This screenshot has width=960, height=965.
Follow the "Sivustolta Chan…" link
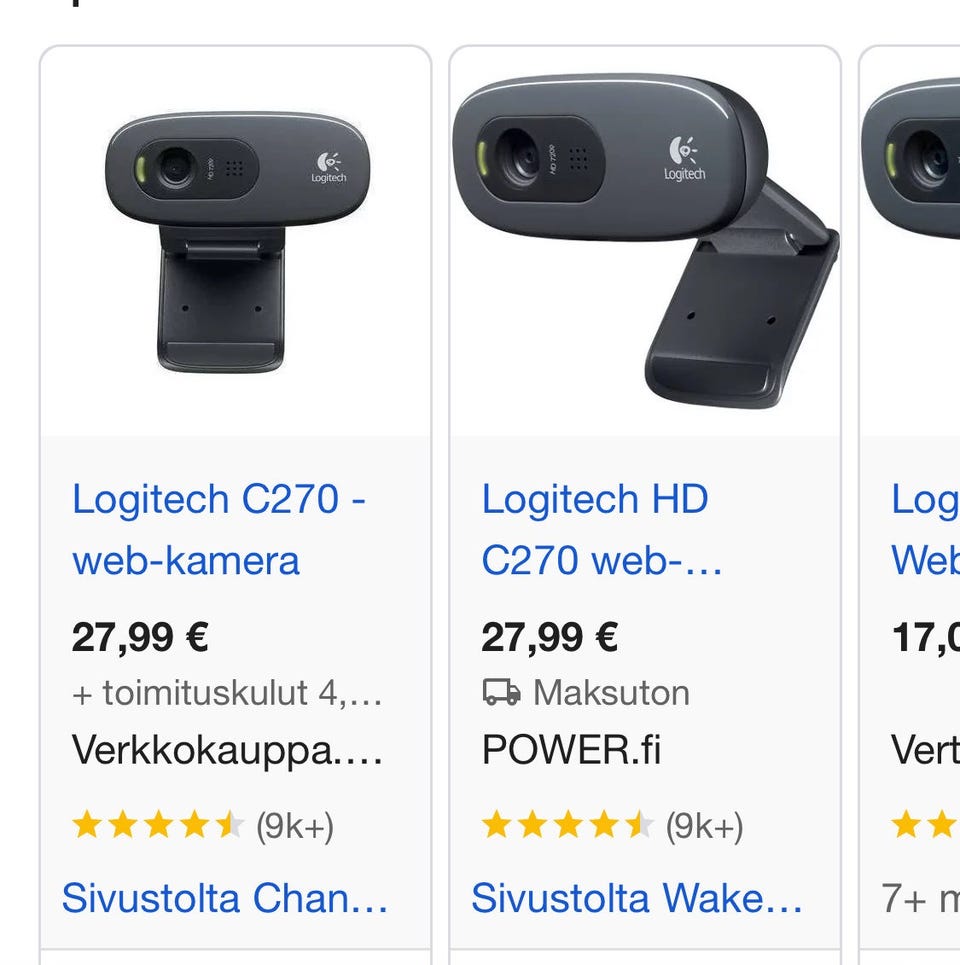(x=225, y=898)
